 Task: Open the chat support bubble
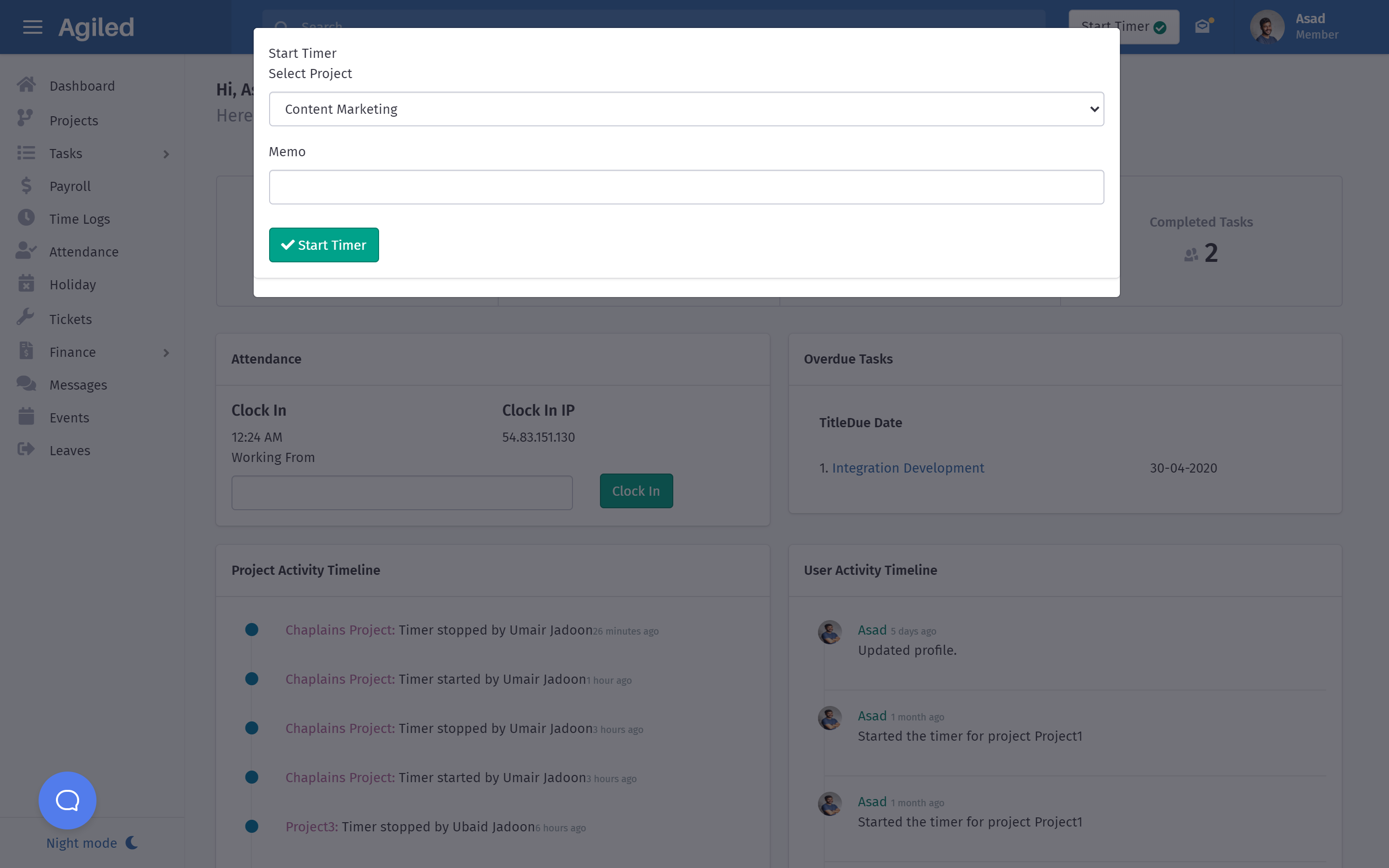pos(67,800)
